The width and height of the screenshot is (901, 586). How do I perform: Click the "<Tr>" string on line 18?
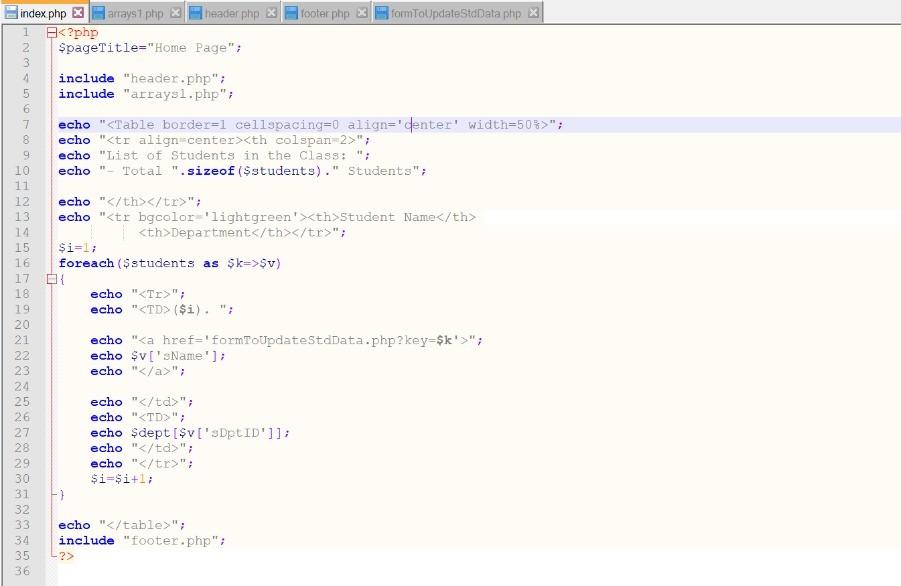coord(155,294)
